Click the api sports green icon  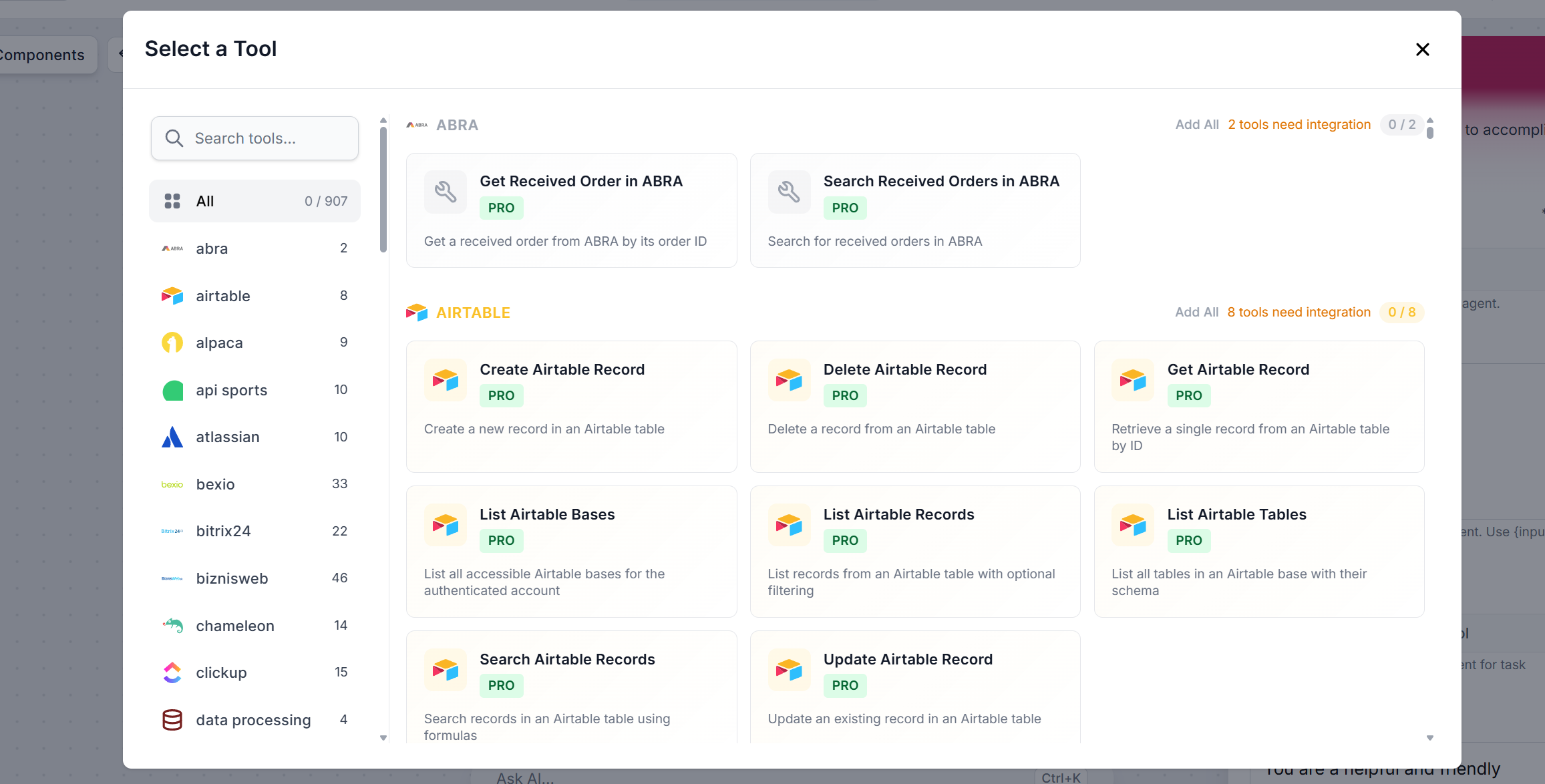pyautogui.click(x=172, y=390)
